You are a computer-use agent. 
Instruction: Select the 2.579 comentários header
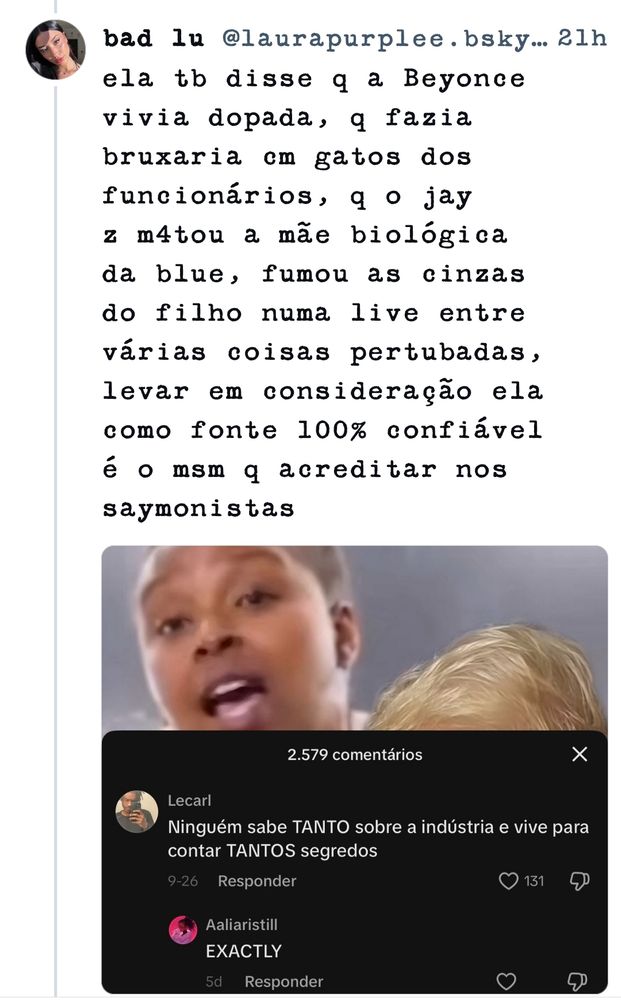[x=354, y=754]
